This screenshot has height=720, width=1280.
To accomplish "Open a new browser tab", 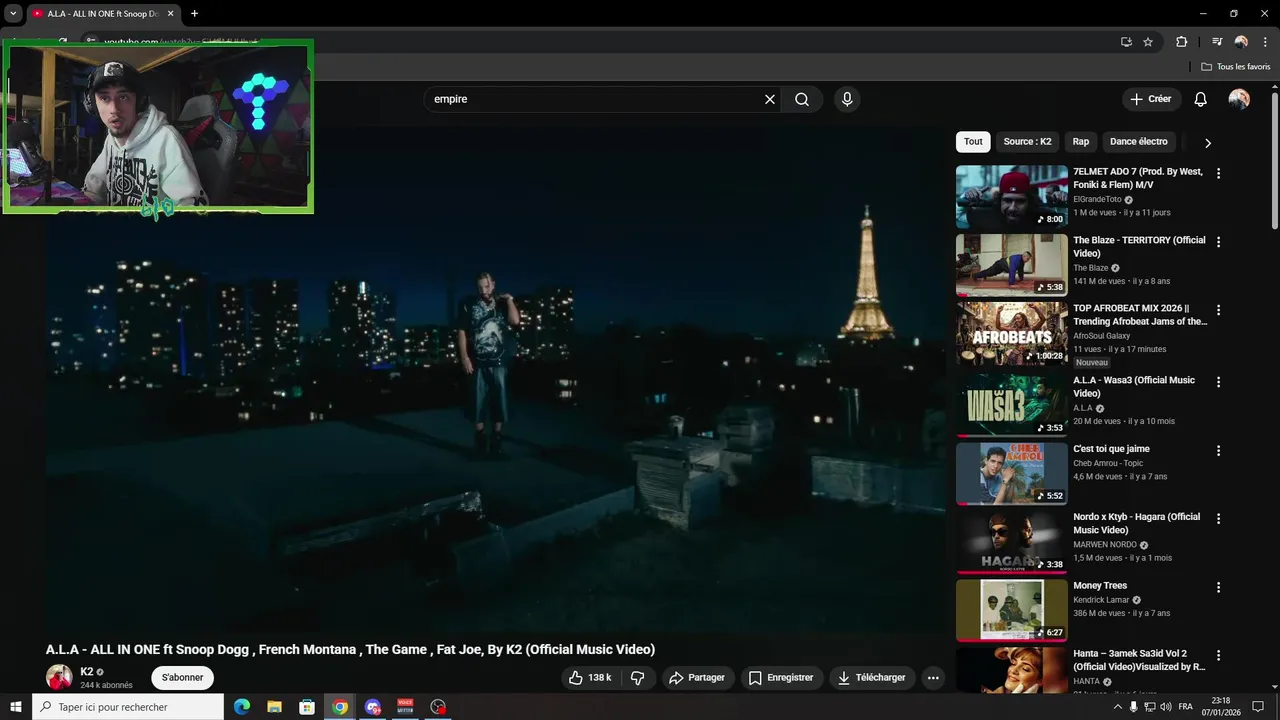I will (x=194, y=14).
